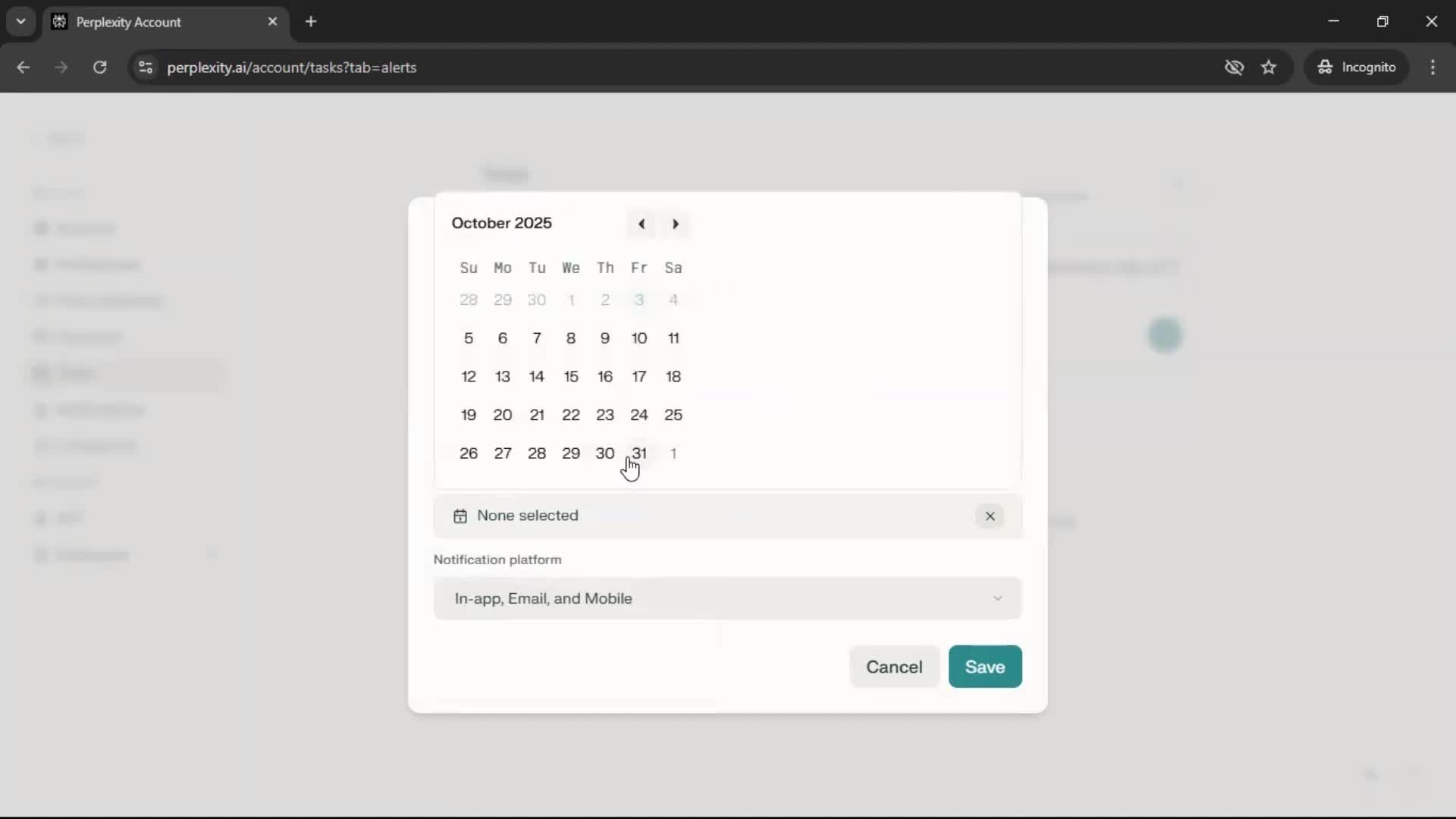Viewport: 1456px width, 819px height.
Task: Open a new browser tab
Action: (311, 21)
